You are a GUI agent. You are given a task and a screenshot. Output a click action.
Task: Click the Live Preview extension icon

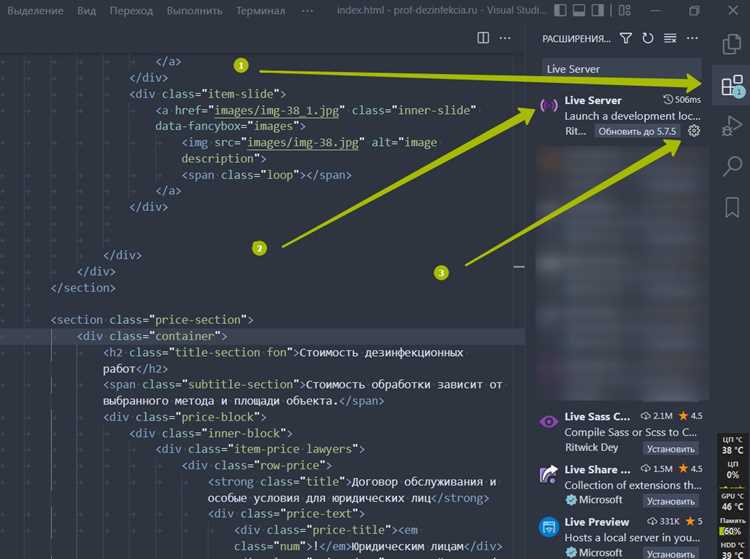pos(549,527)
